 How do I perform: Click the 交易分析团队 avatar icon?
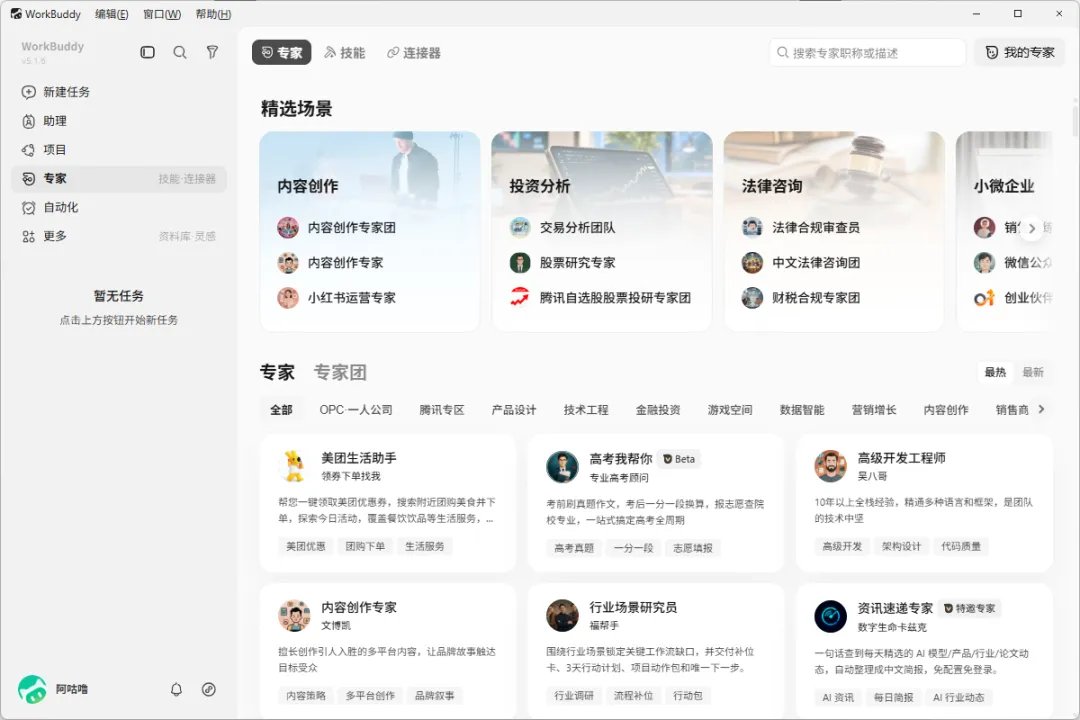click(520, 227)
